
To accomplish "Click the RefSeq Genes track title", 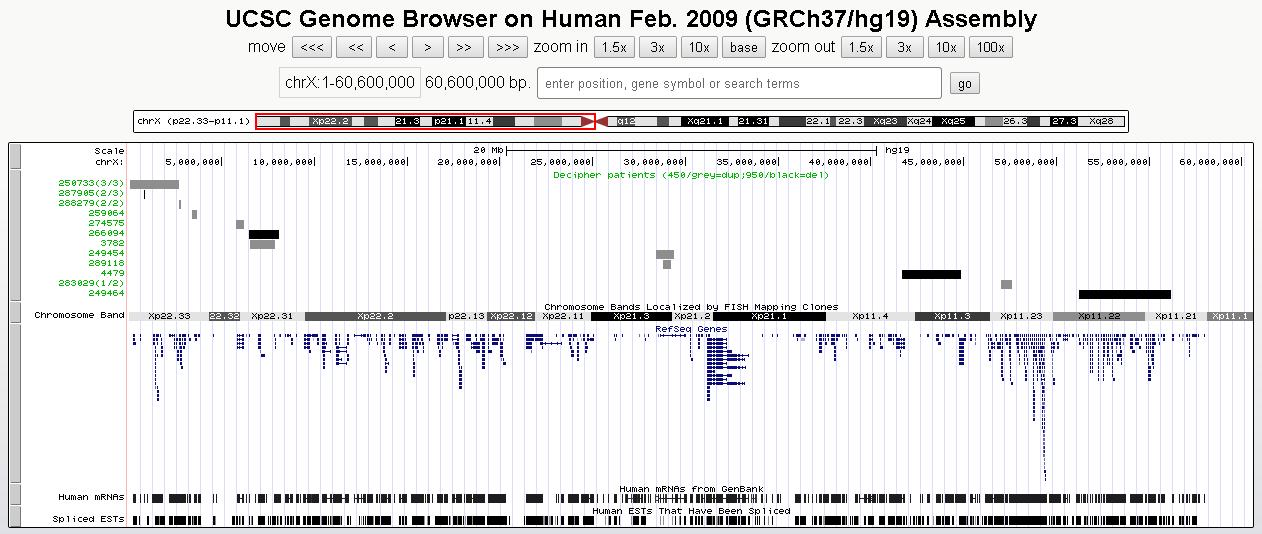I will 691,328.
